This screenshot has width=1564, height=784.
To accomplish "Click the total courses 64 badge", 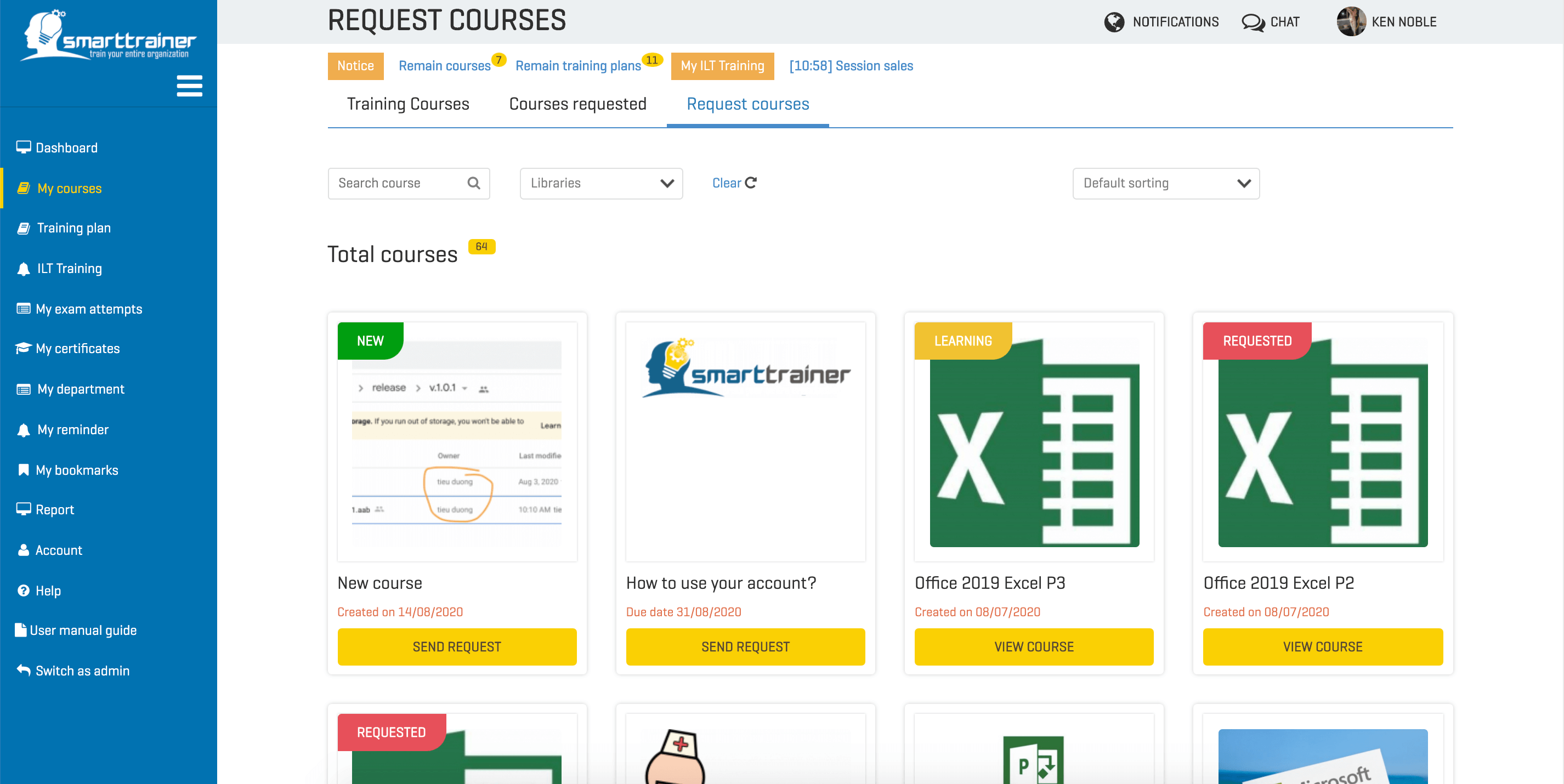I will tap(481, 246).
